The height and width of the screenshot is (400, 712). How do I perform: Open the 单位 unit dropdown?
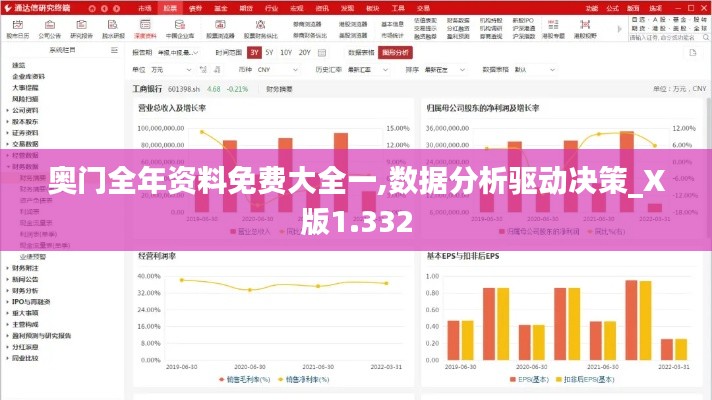[172, 69]
